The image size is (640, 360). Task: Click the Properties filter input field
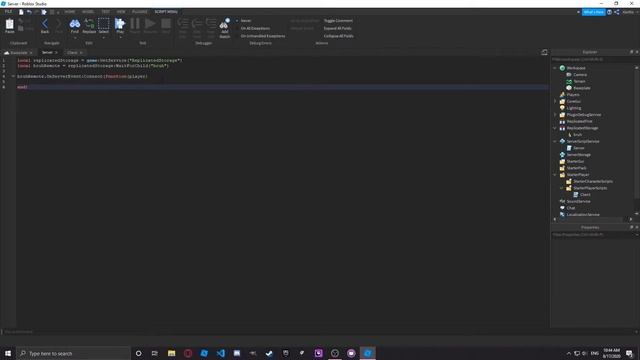(x=594, y=235)
